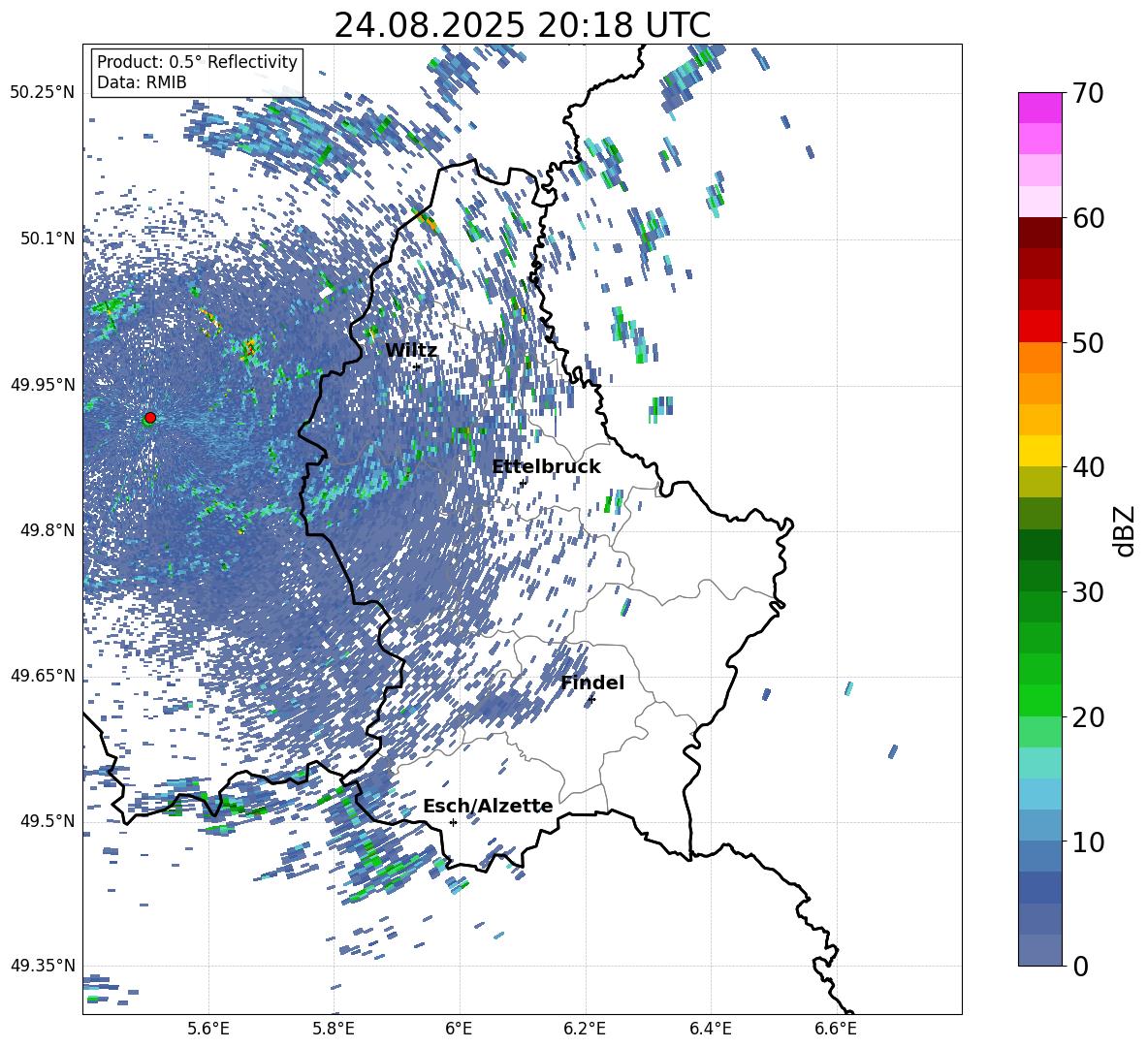
Task: Click the 30 dBZ colorbar tick label
Action: coord(1088,592)
